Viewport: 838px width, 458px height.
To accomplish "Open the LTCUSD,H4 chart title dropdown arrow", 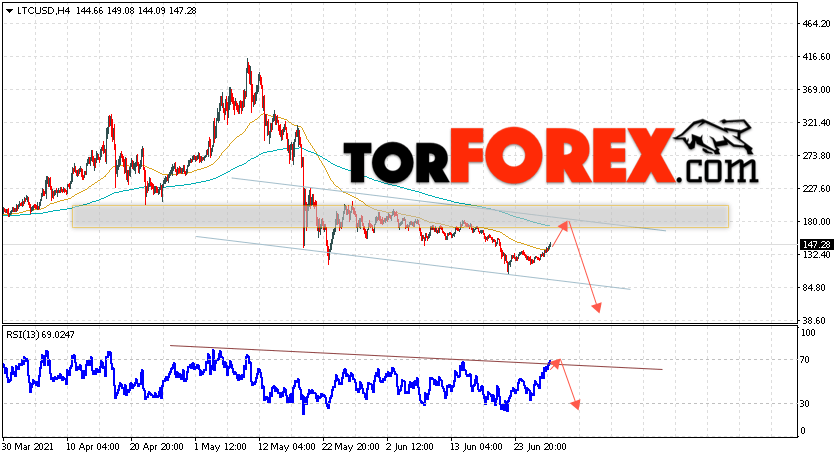I will tap(10, 11).
